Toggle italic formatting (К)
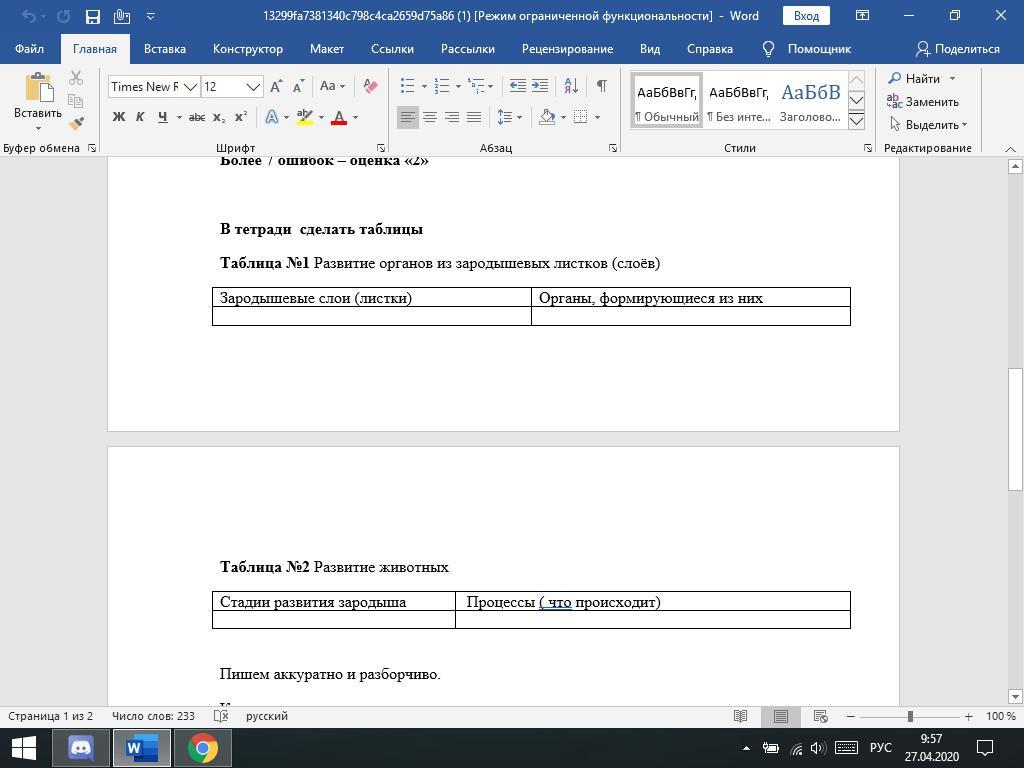 pos(139,117)
